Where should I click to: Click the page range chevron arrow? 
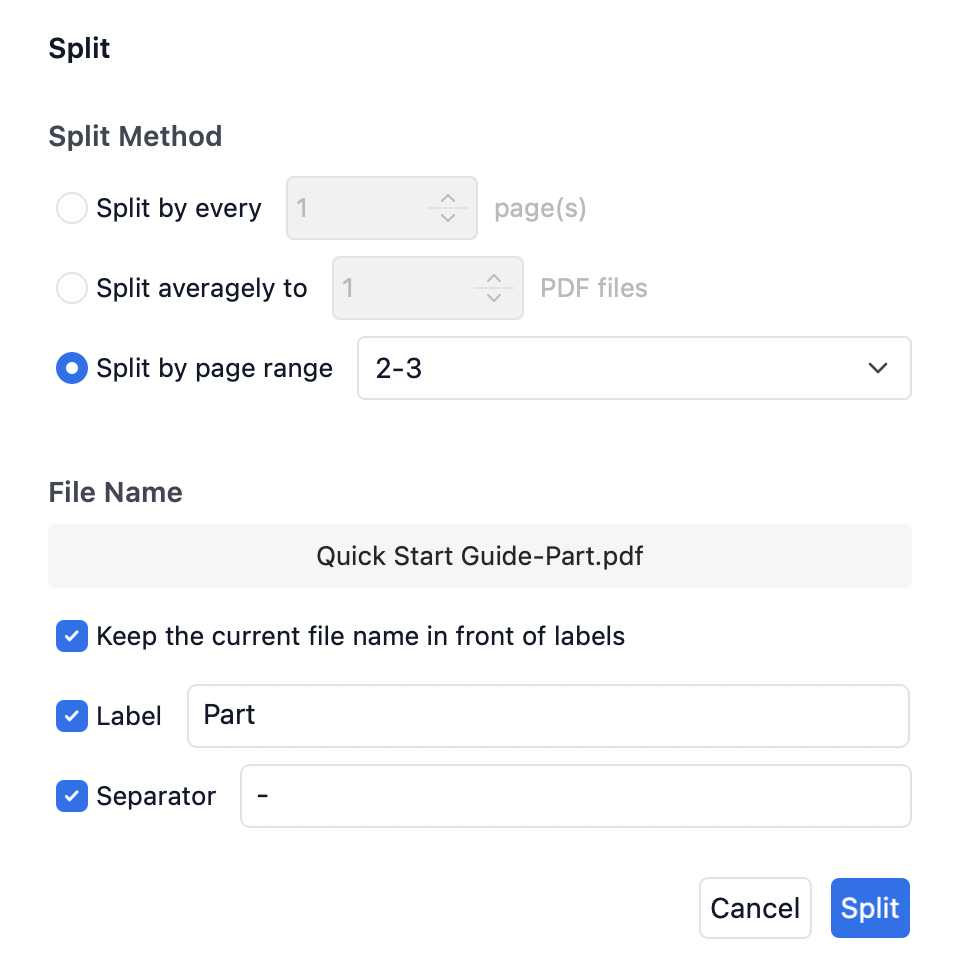tap(878, 369)
